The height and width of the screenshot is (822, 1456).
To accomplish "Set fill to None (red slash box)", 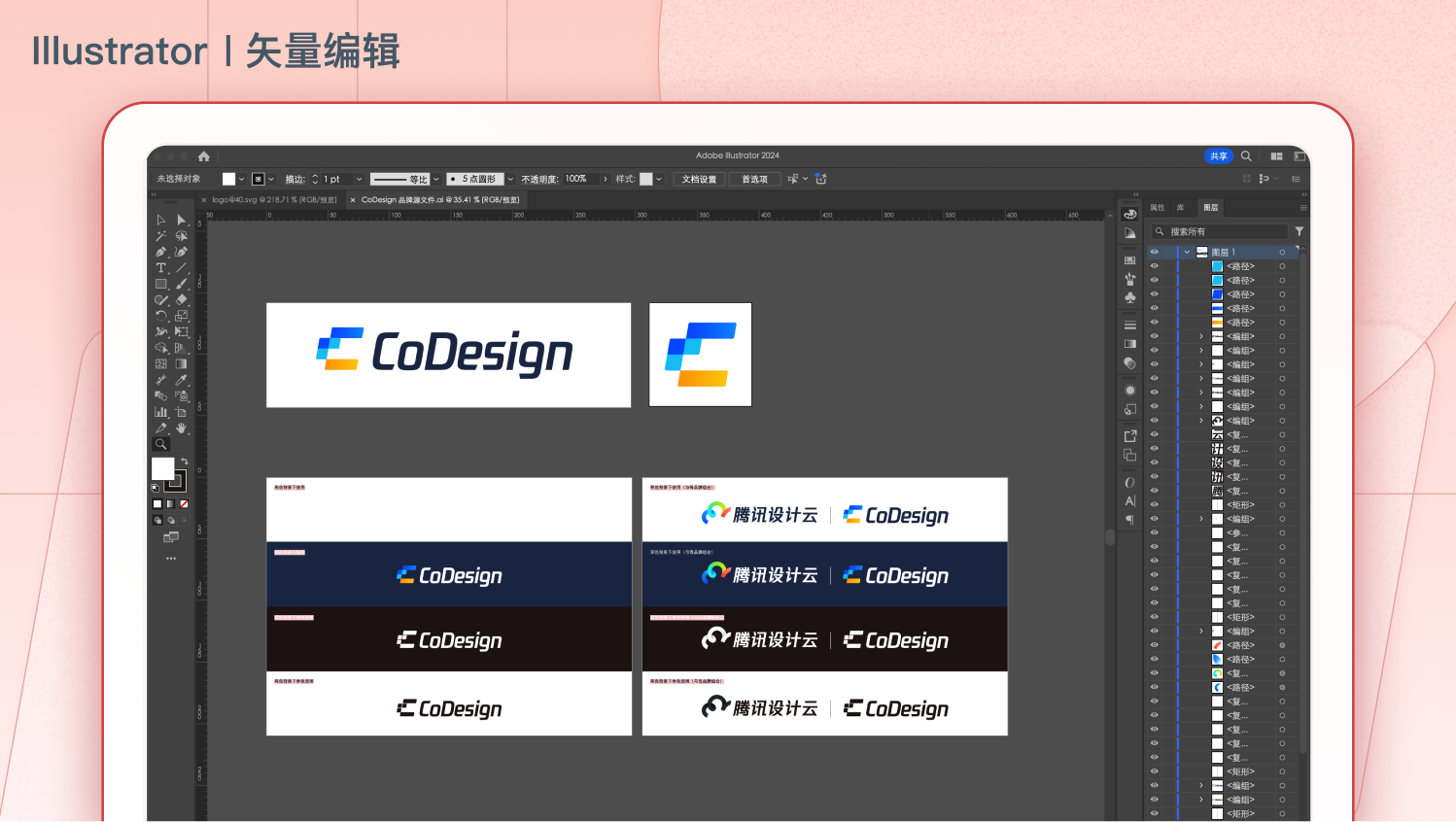I will tap(184, 504).
